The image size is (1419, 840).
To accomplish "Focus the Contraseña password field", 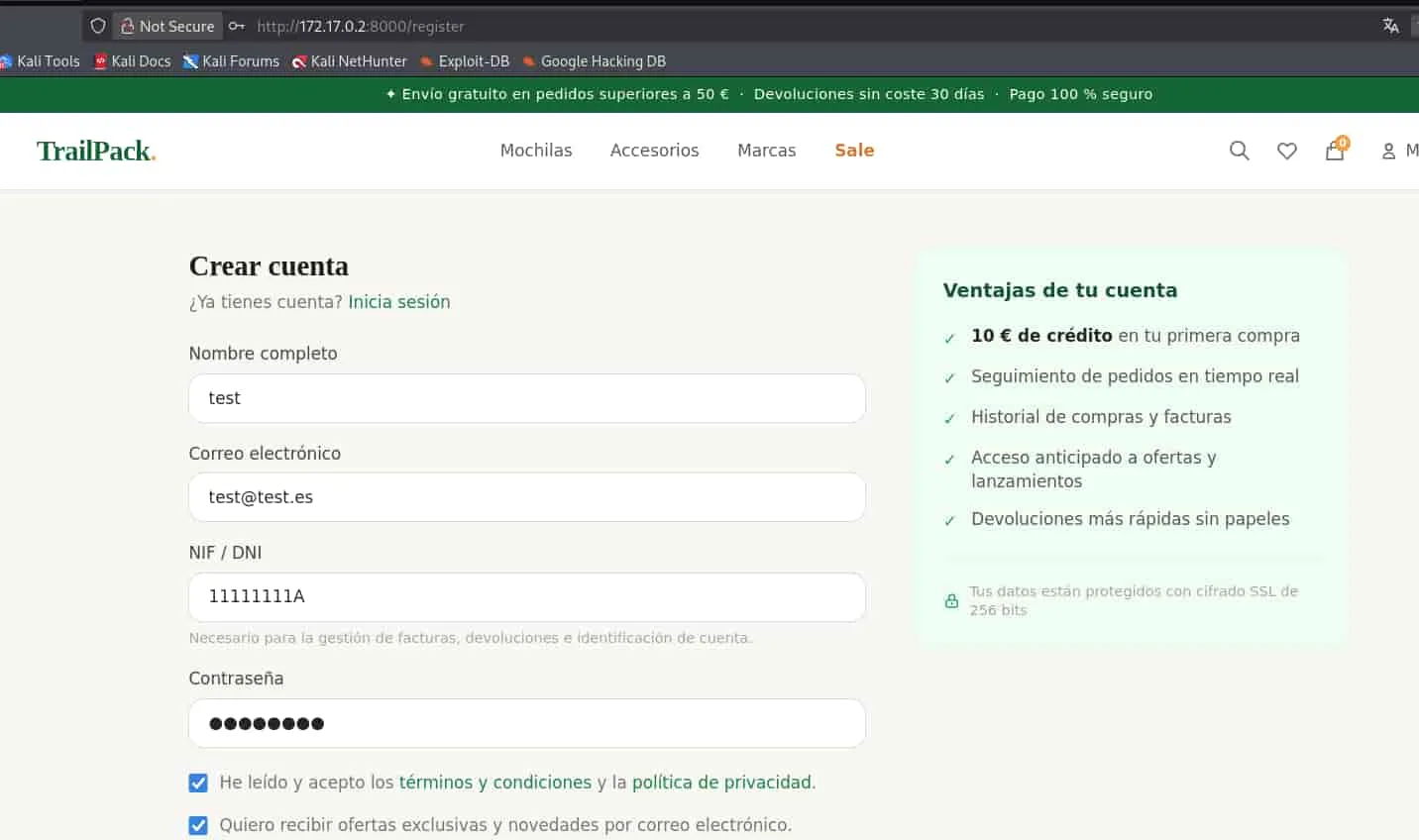I will point(527,723).
